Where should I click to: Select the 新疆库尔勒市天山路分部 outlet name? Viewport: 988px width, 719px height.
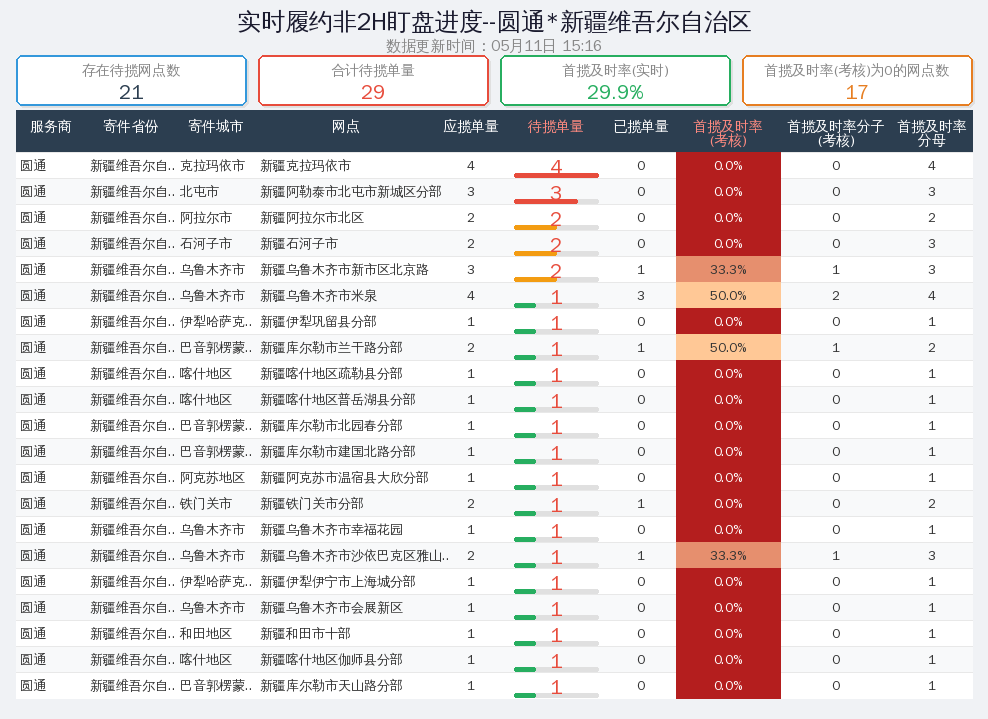click(331, 686)
